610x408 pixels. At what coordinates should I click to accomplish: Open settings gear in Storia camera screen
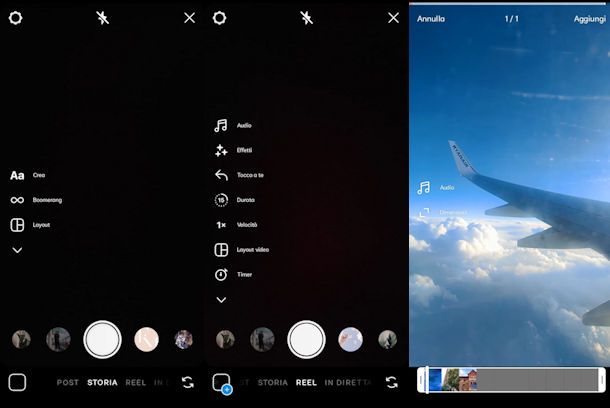click(16, 18)
